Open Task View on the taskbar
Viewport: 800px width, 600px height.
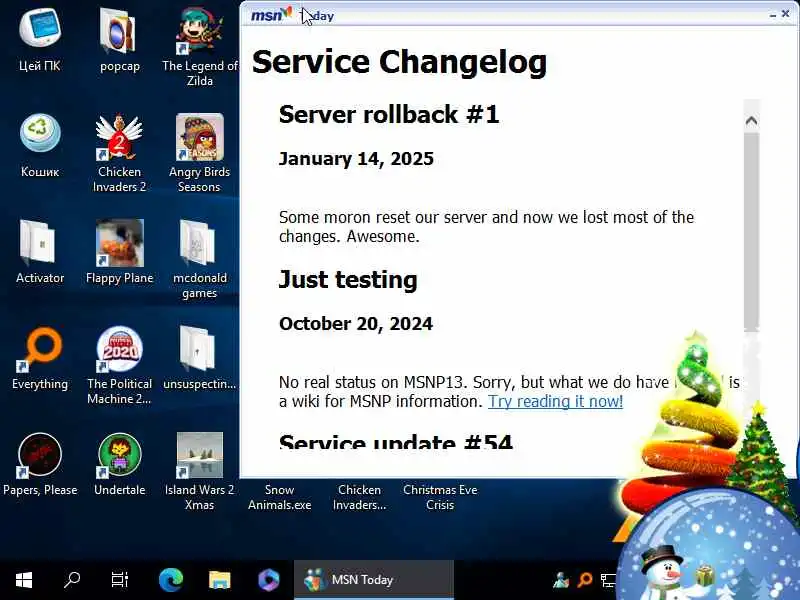click(x=120, y=580)
